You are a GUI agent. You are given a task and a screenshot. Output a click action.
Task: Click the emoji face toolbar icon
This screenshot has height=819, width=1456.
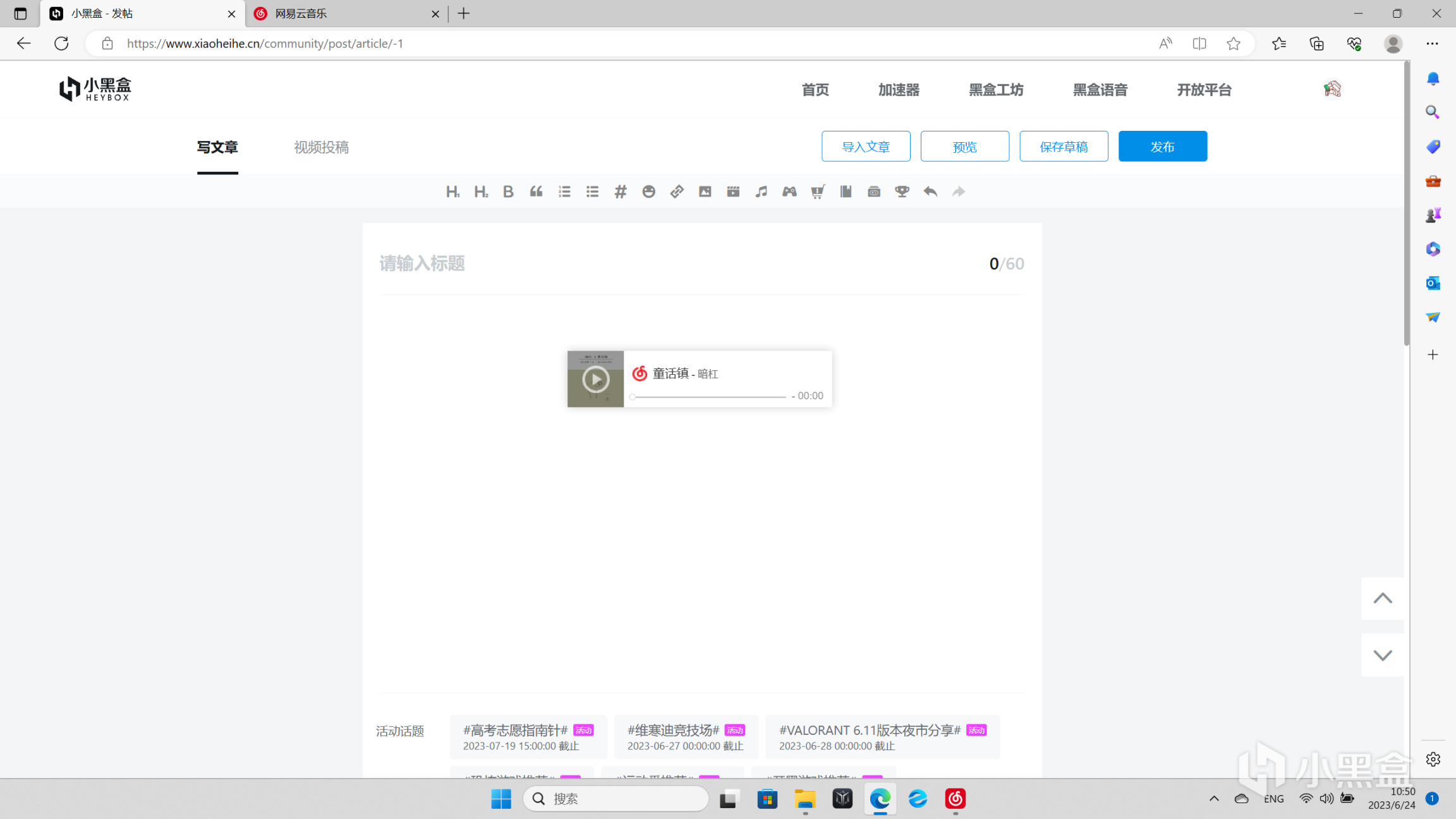click(x=648, y=191)
